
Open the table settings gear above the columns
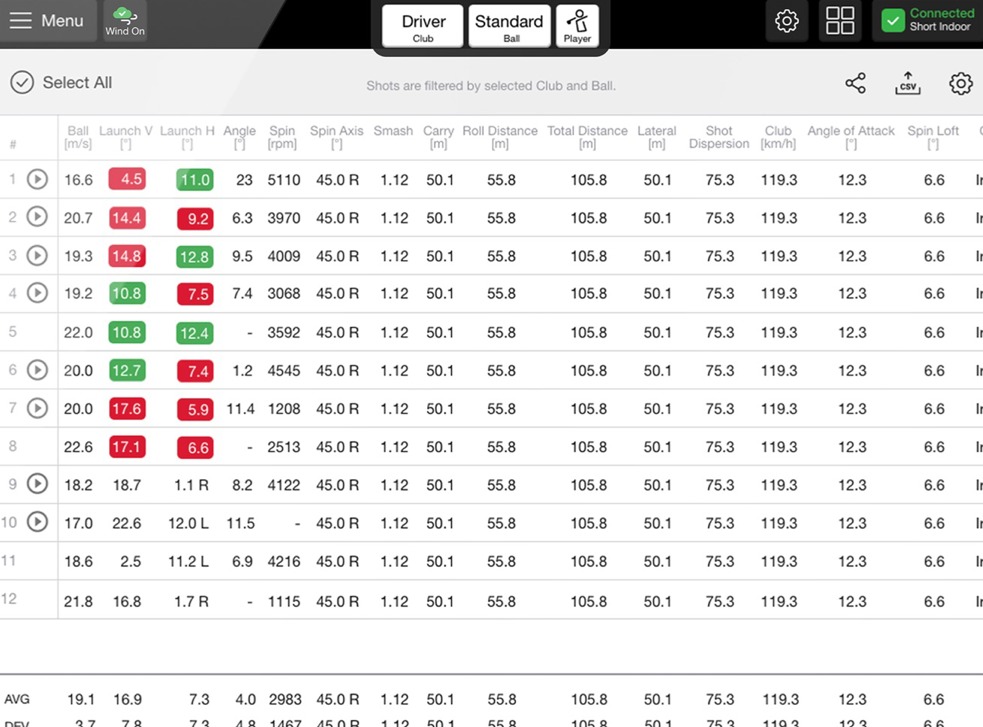coord(960,84)
